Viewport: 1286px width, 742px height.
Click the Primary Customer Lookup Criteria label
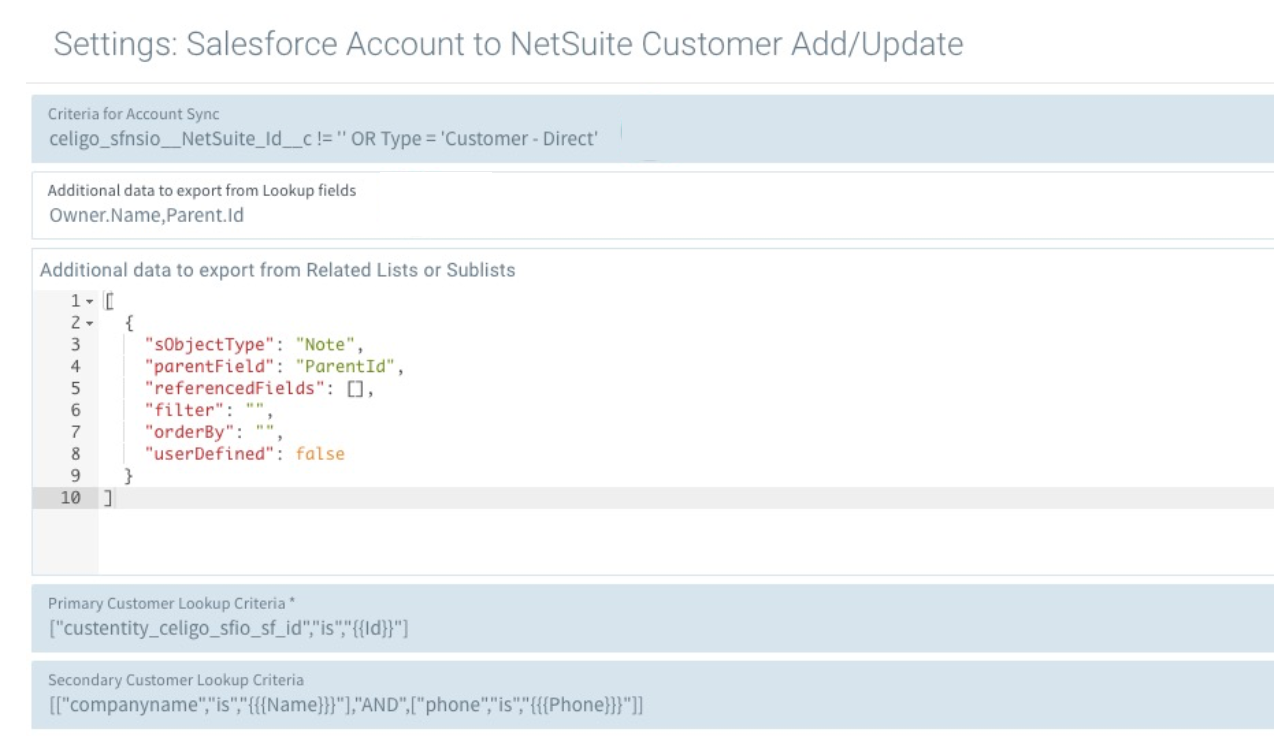coord(172,603)
